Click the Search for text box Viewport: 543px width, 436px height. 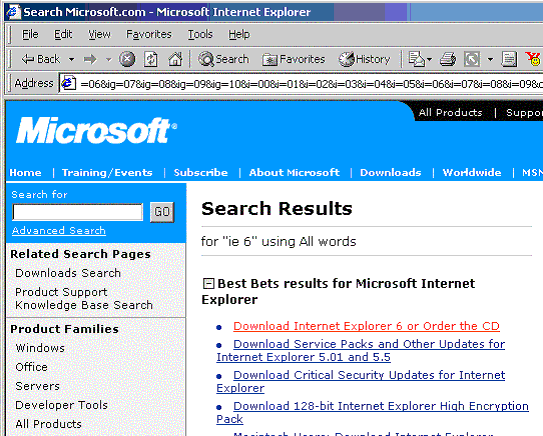pos(78,212)
